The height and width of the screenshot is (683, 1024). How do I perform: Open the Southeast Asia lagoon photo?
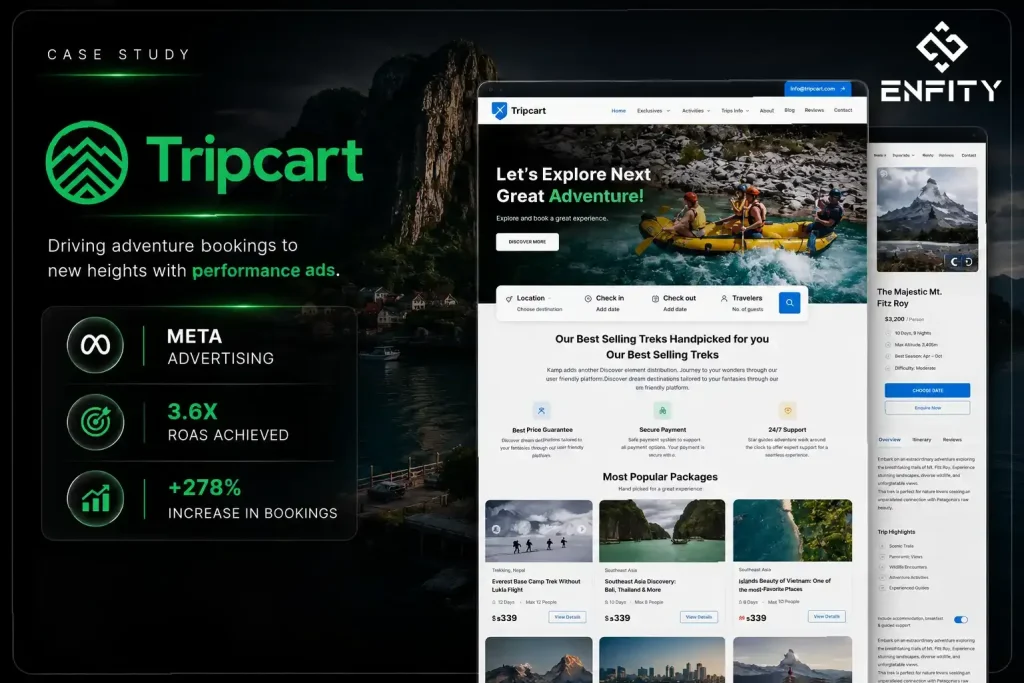click(662, 531)
